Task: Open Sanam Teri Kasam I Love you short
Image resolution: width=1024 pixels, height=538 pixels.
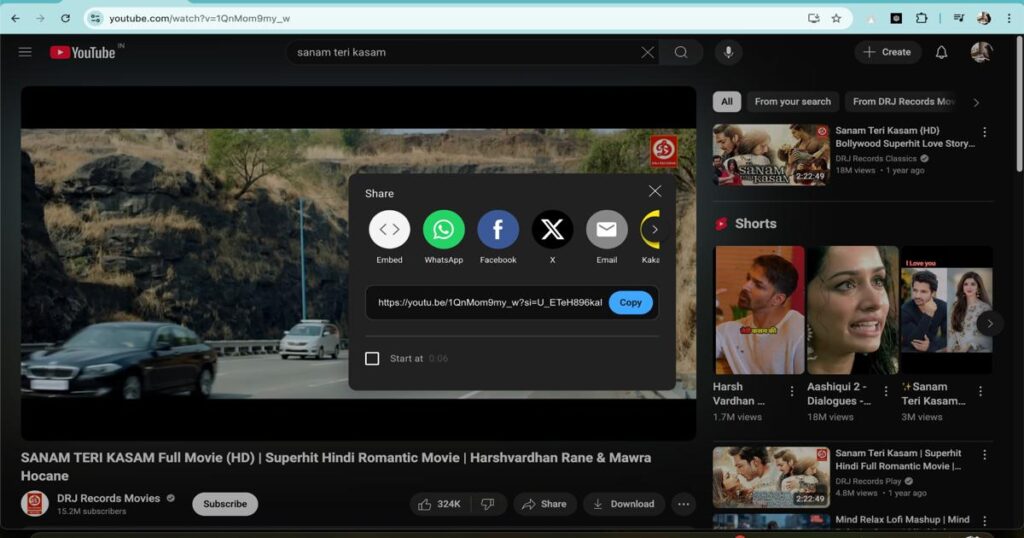Action: tap(946, 310)
